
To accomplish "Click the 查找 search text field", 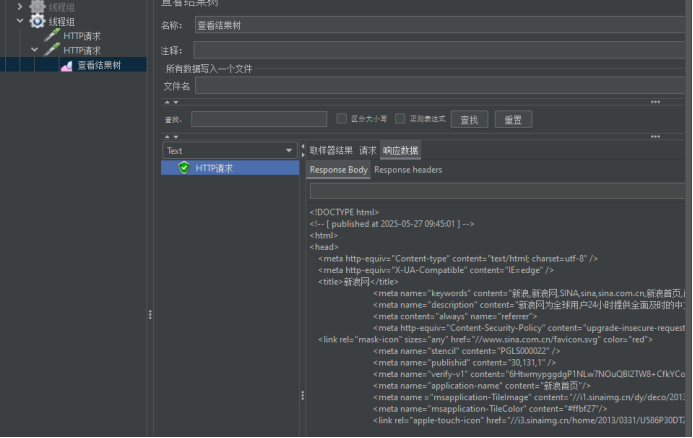I will [259, 119].
